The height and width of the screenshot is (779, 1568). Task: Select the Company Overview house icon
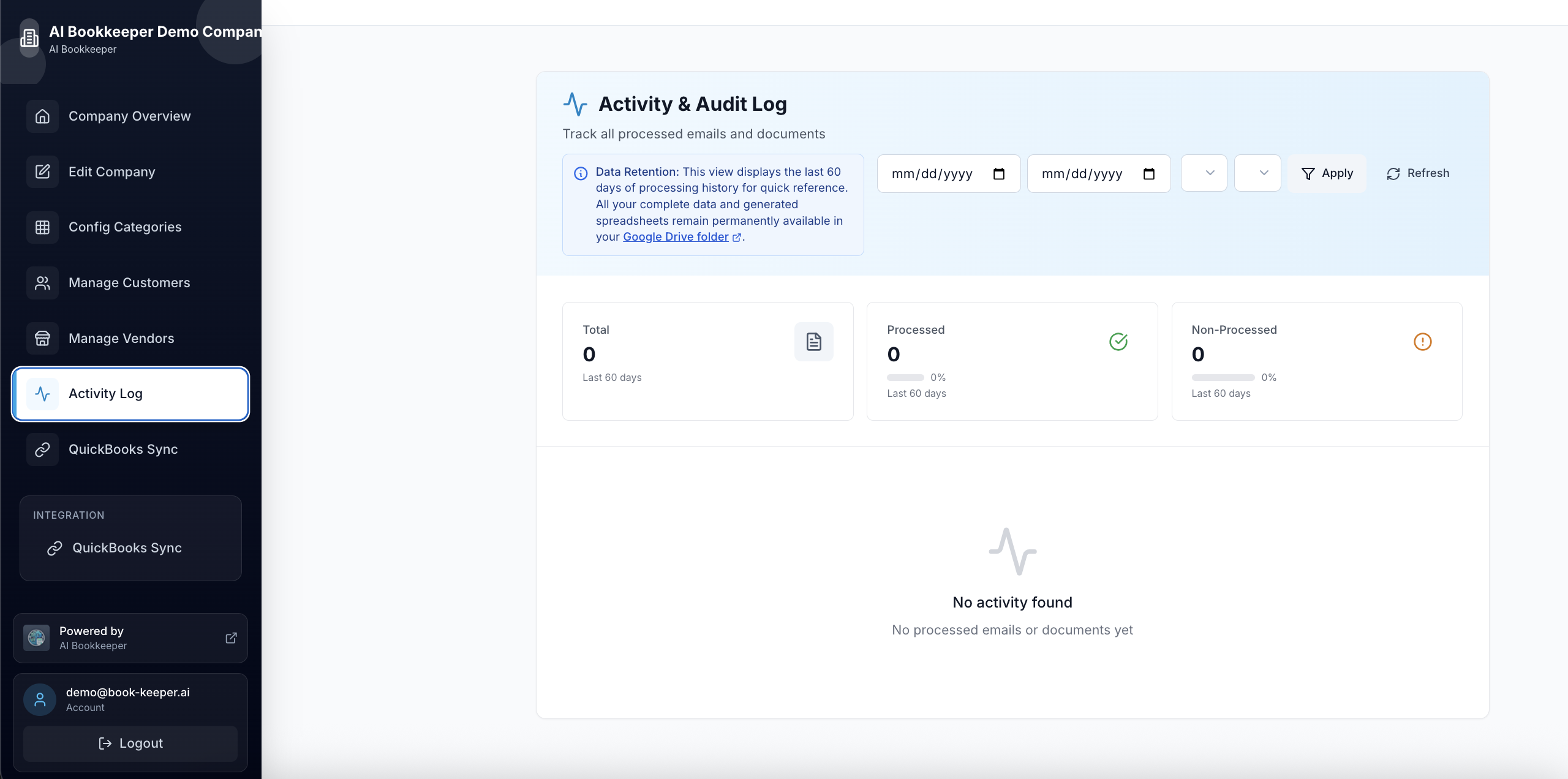(x=42, y=116)
